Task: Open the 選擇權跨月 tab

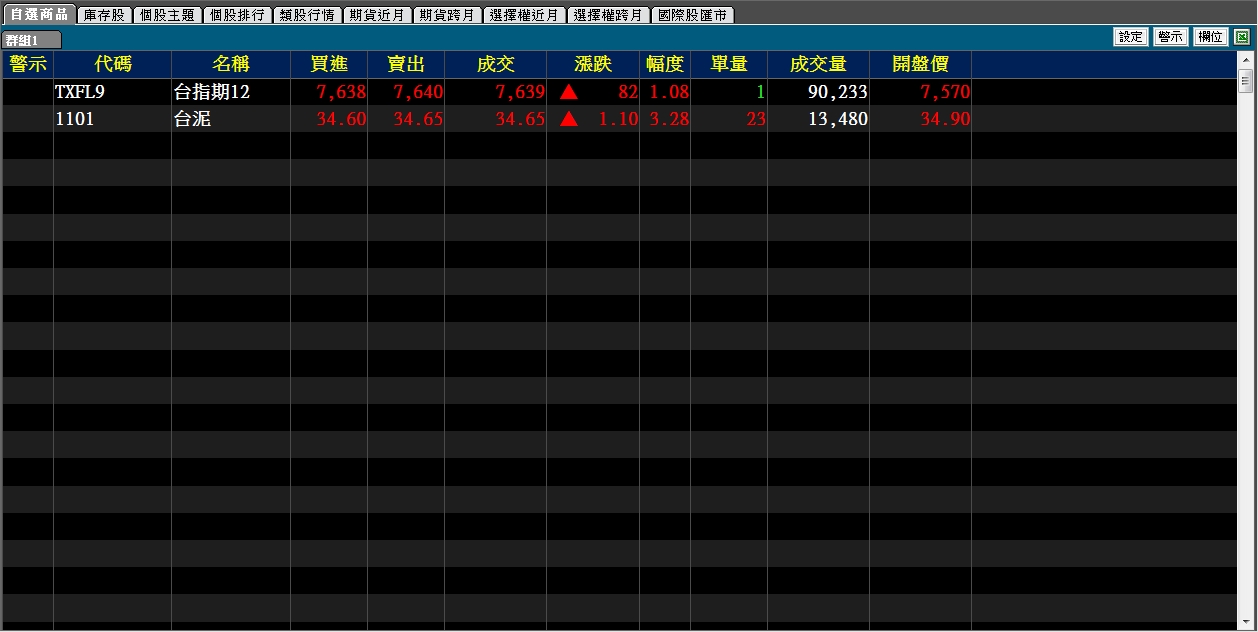Action: [x=608, y=15]
